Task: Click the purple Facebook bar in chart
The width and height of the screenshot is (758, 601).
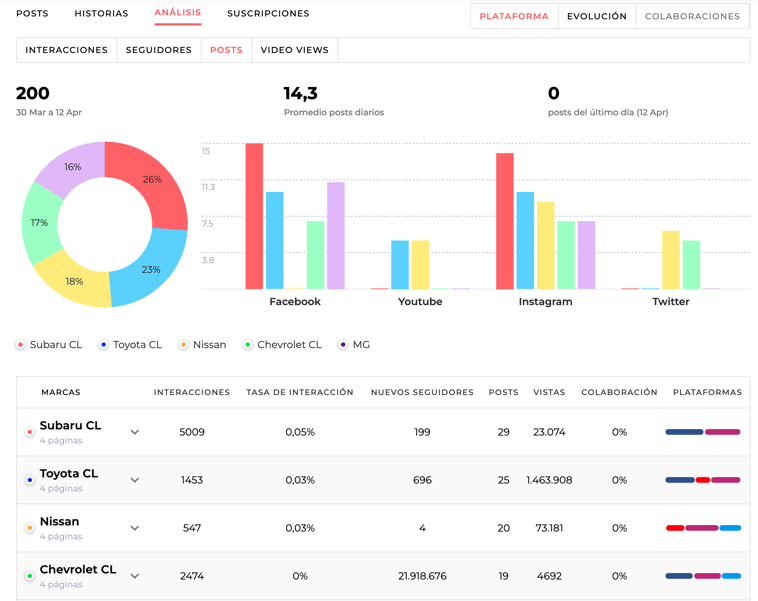Action: tap(336, 235)
